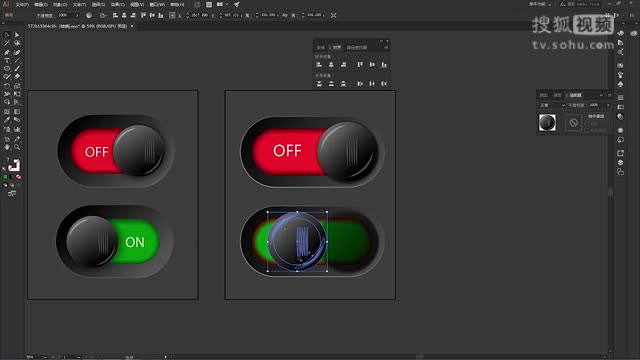Select the Ellipse shape tool
Screen dimensions: 640x360
click(x=7, y=69)
